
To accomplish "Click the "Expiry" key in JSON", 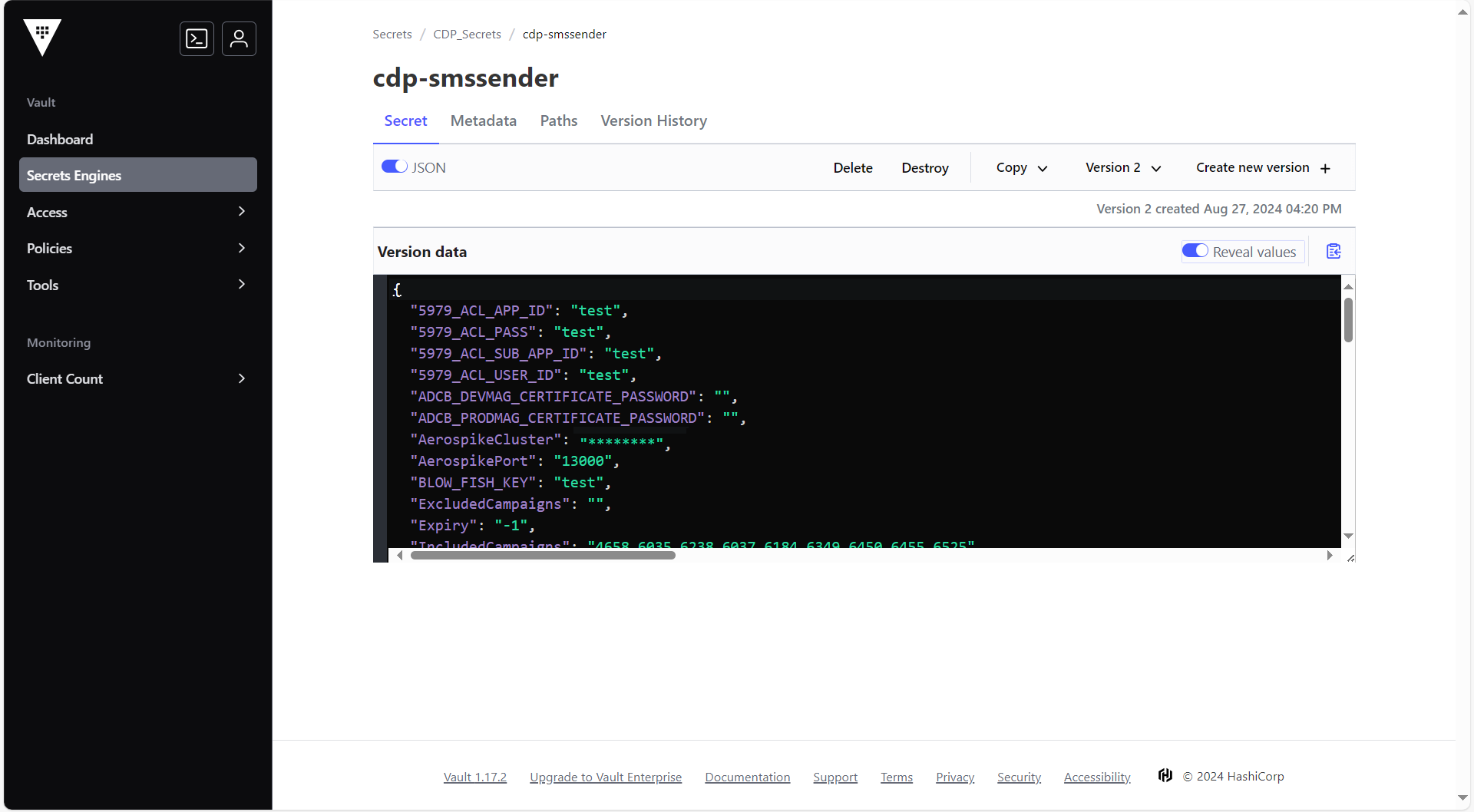I will click(x=443, y=526).
